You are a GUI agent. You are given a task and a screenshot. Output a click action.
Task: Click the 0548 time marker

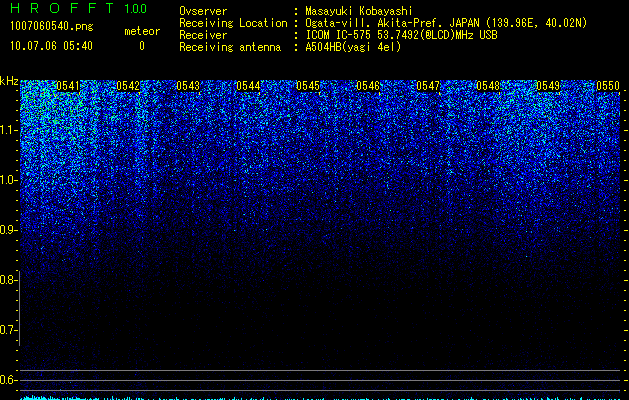click(488, 86)
